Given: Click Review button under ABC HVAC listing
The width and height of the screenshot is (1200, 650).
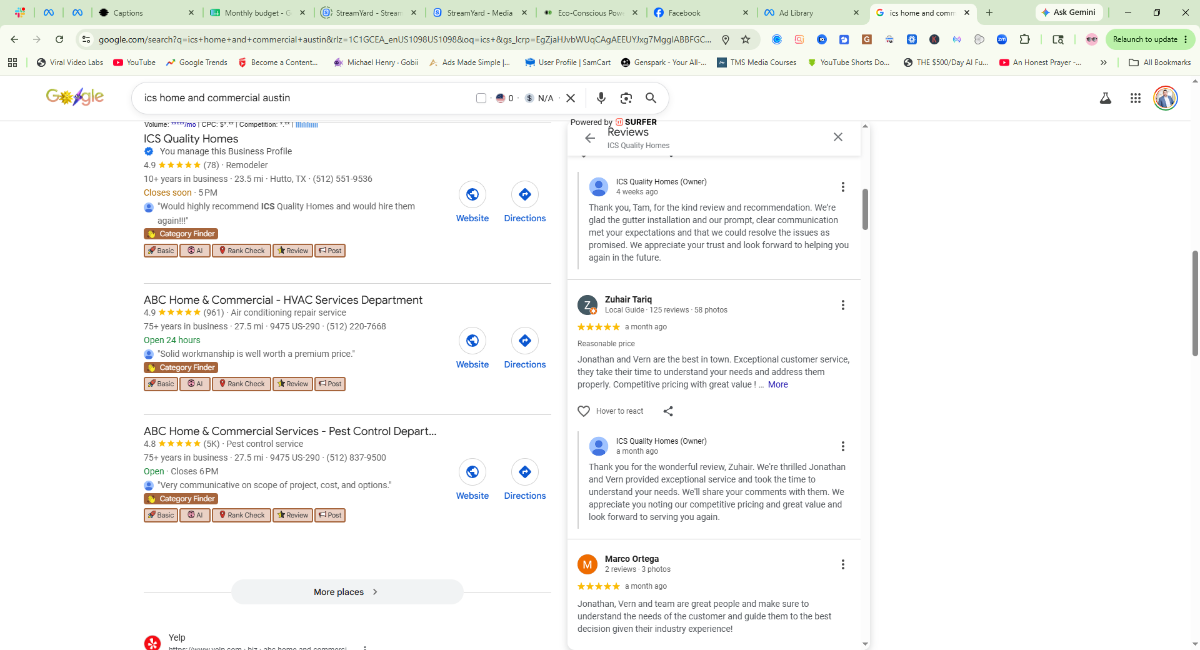Looking at the screenshot, I should coord(292,384).
